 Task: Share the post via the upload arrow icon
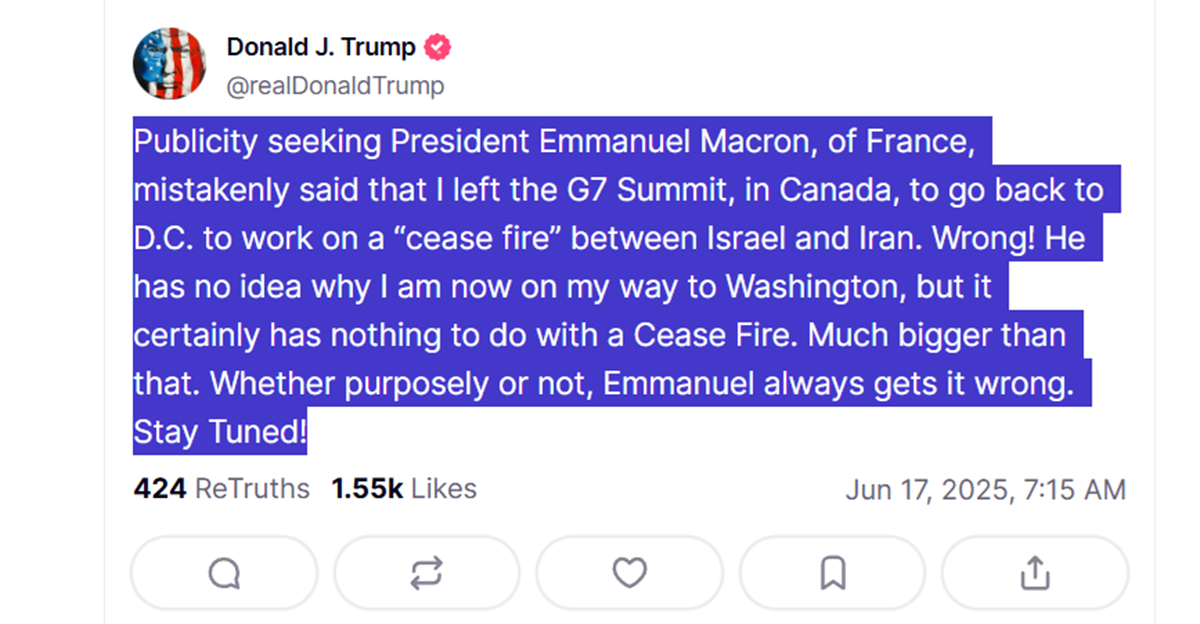(1035, 573)
